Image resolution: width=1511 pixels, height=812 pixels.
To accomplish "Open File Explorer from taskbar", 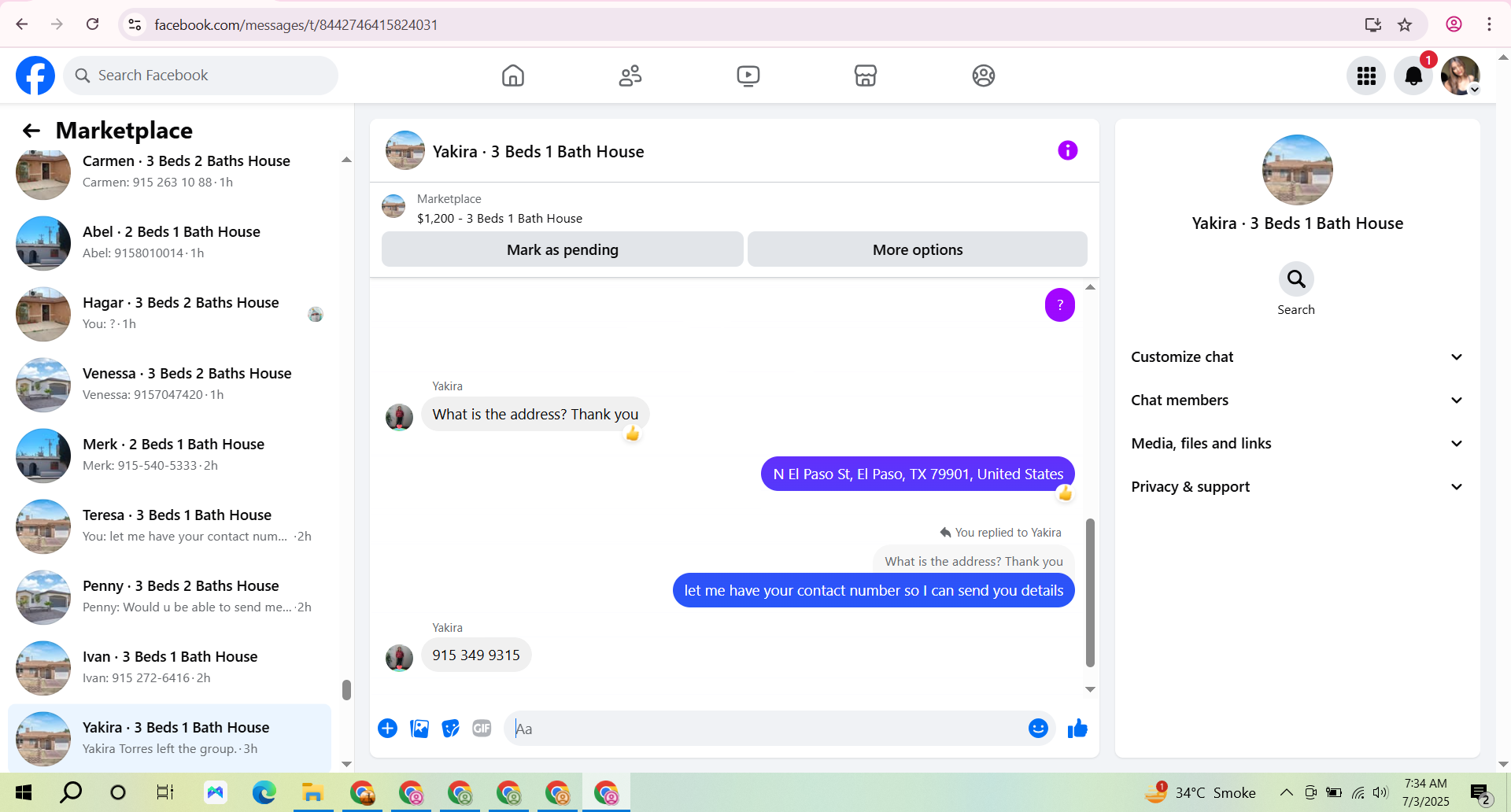I will [312, 792].
